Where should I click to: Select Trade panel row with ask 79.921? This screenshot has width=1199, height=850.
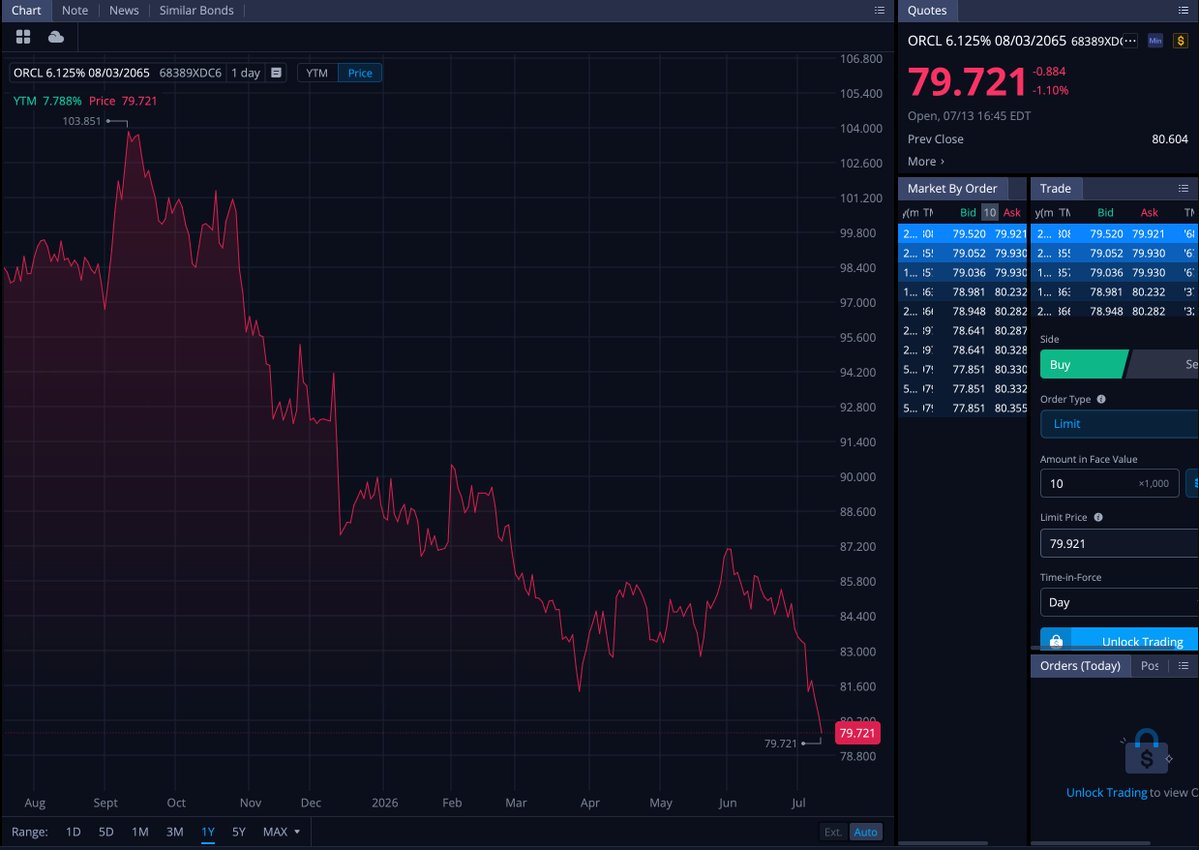(x=1115, y=234)
